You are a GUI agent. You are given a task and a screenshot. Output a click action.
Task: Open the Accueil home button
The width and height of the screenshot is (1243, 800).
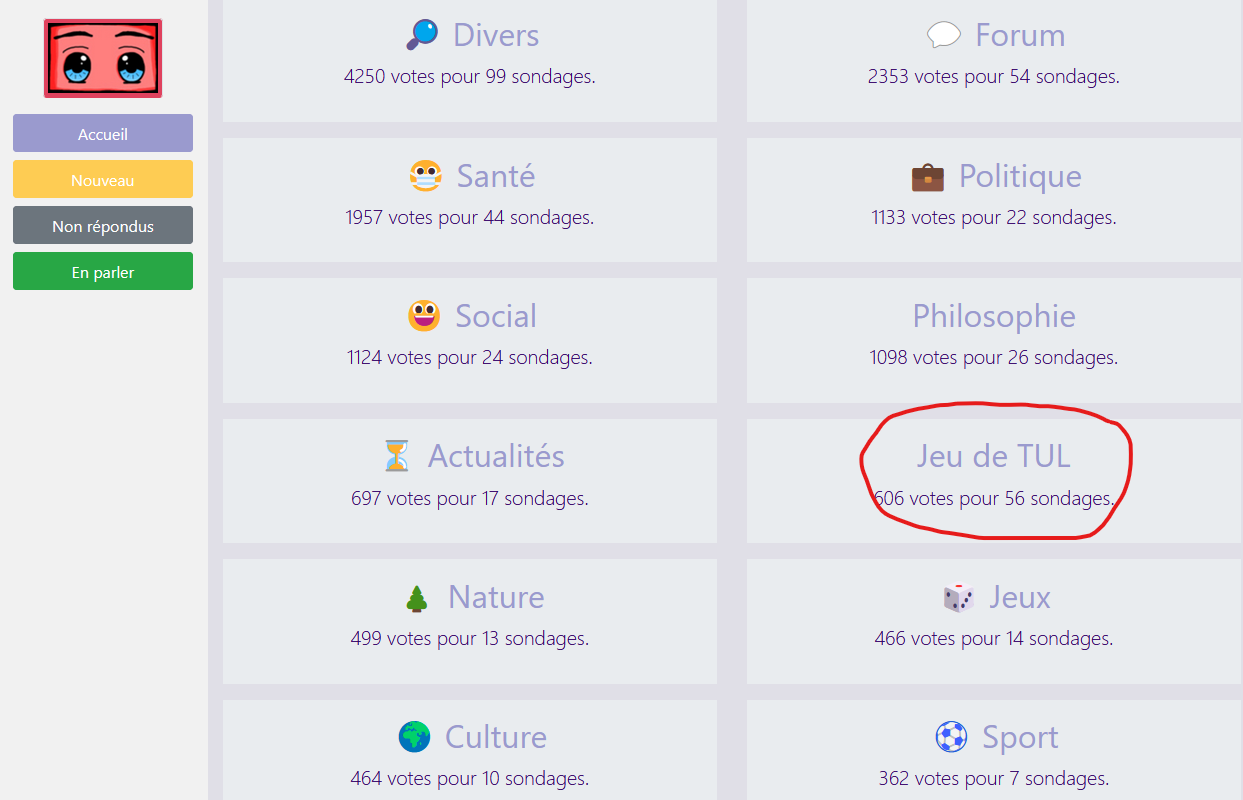click(103, 134)
